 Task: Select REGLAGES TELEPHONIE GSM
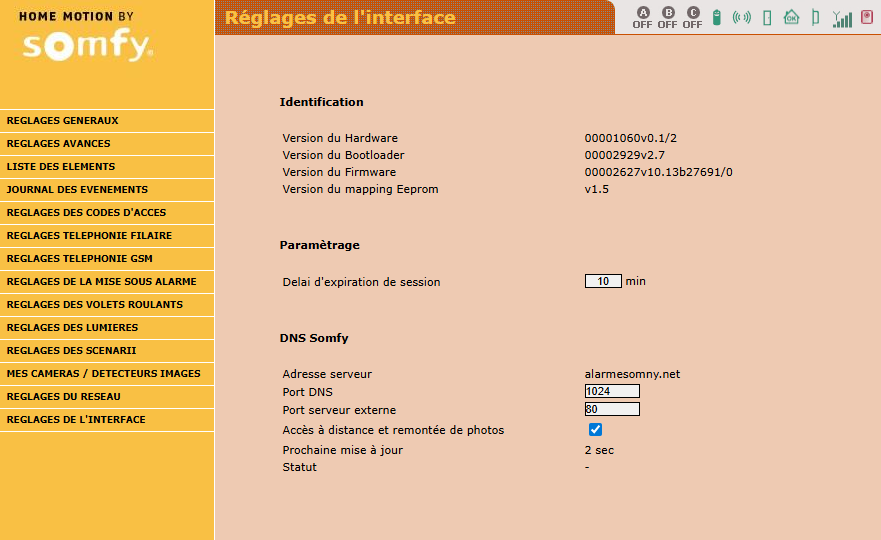tap(107, 259)
